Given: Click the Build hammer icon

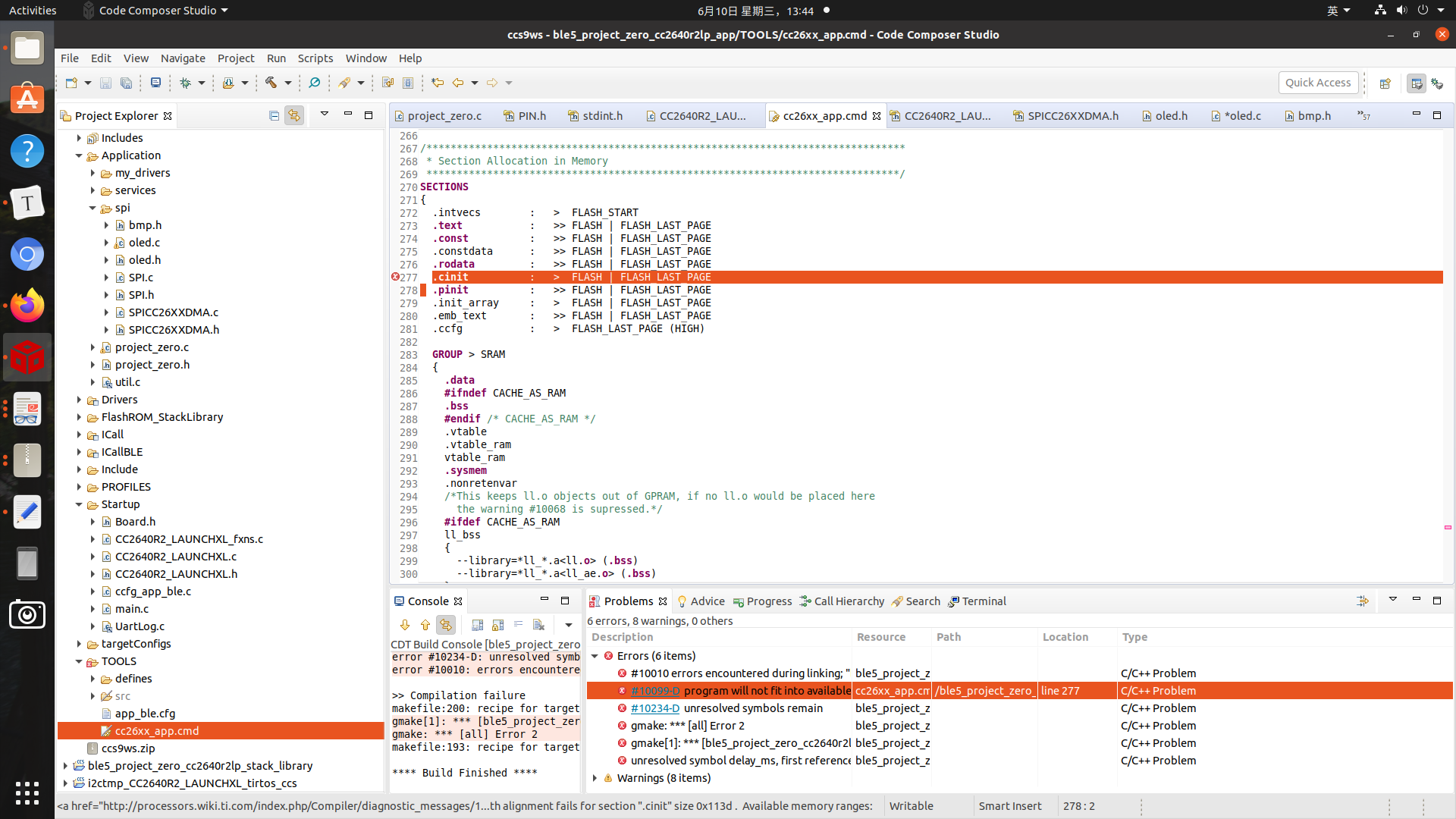Looking at the screenshot, I should point(271,83).
